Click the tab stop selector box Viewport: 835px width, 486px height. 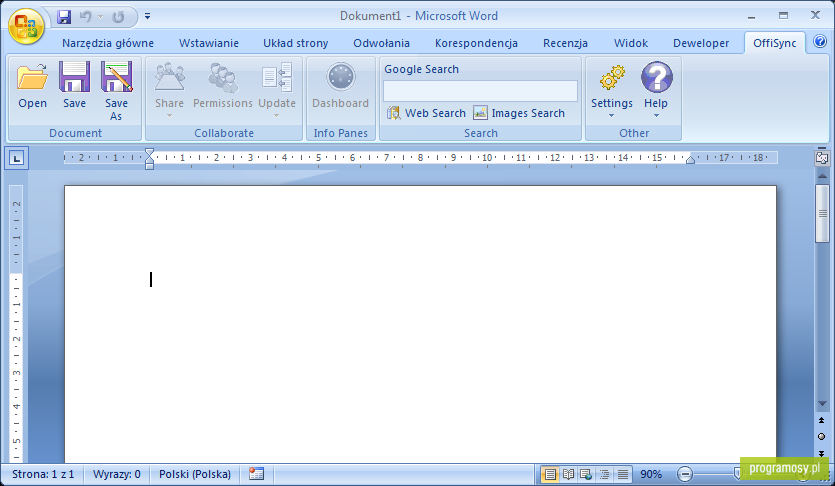(17, 158)
